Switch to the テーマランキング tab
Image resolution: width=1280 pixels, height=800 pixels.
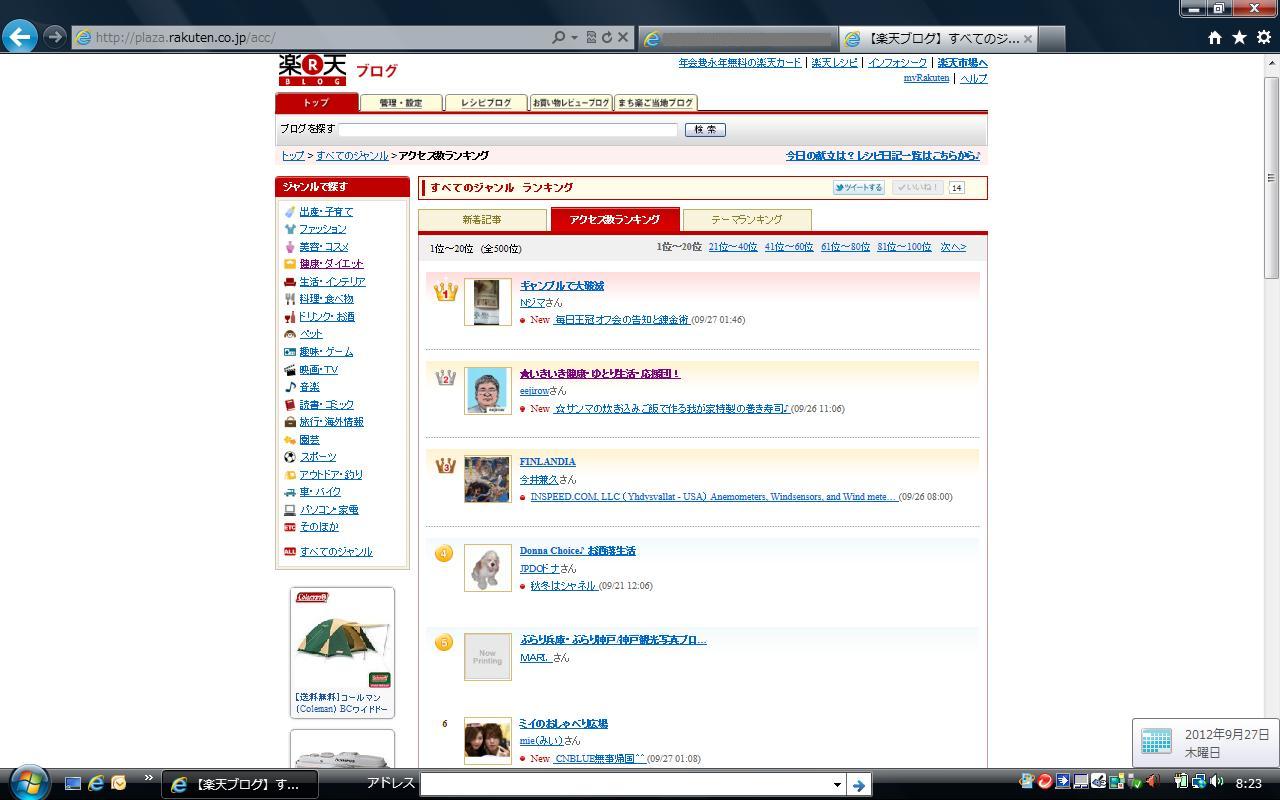coord(746,219)
